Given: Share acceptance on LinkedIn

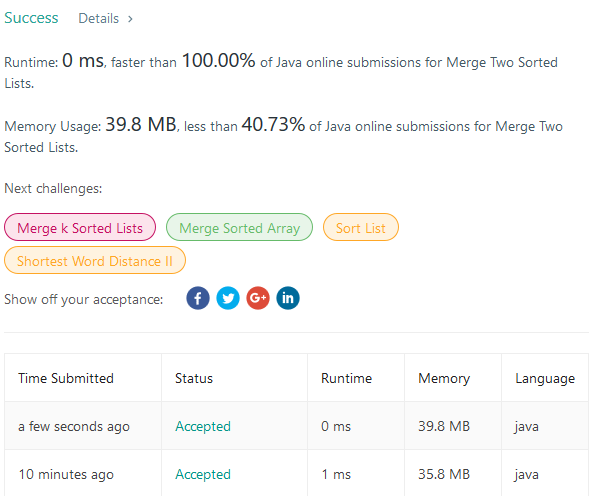Looking at the screenshot, I should point(288,298).
